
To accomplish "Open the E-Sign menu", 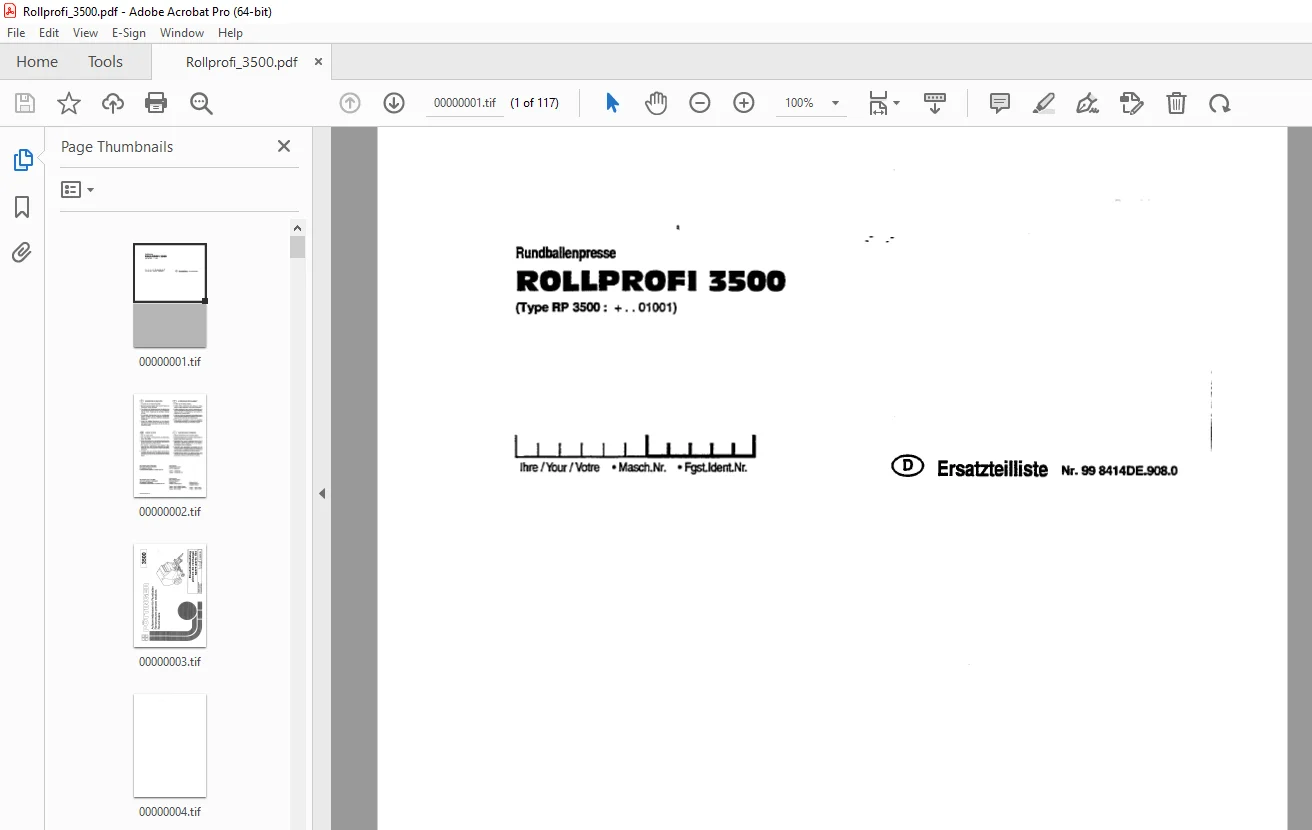I will tap(129, 33).
